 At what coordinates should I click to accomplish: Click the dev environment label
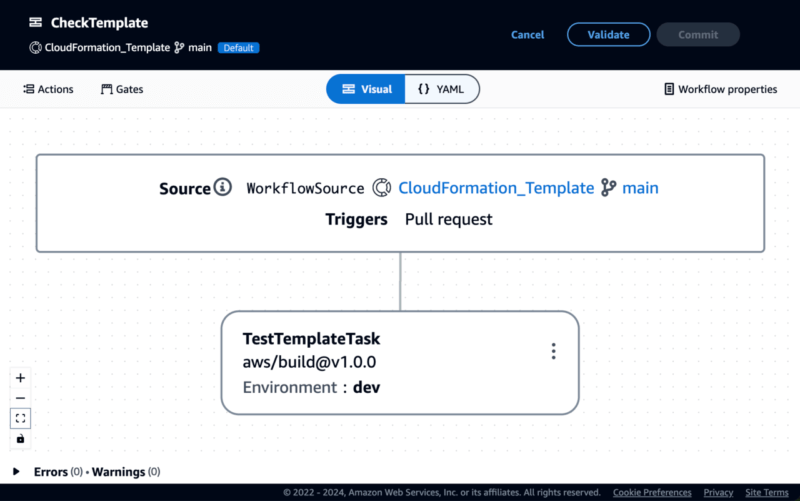(x=366, y=387)
